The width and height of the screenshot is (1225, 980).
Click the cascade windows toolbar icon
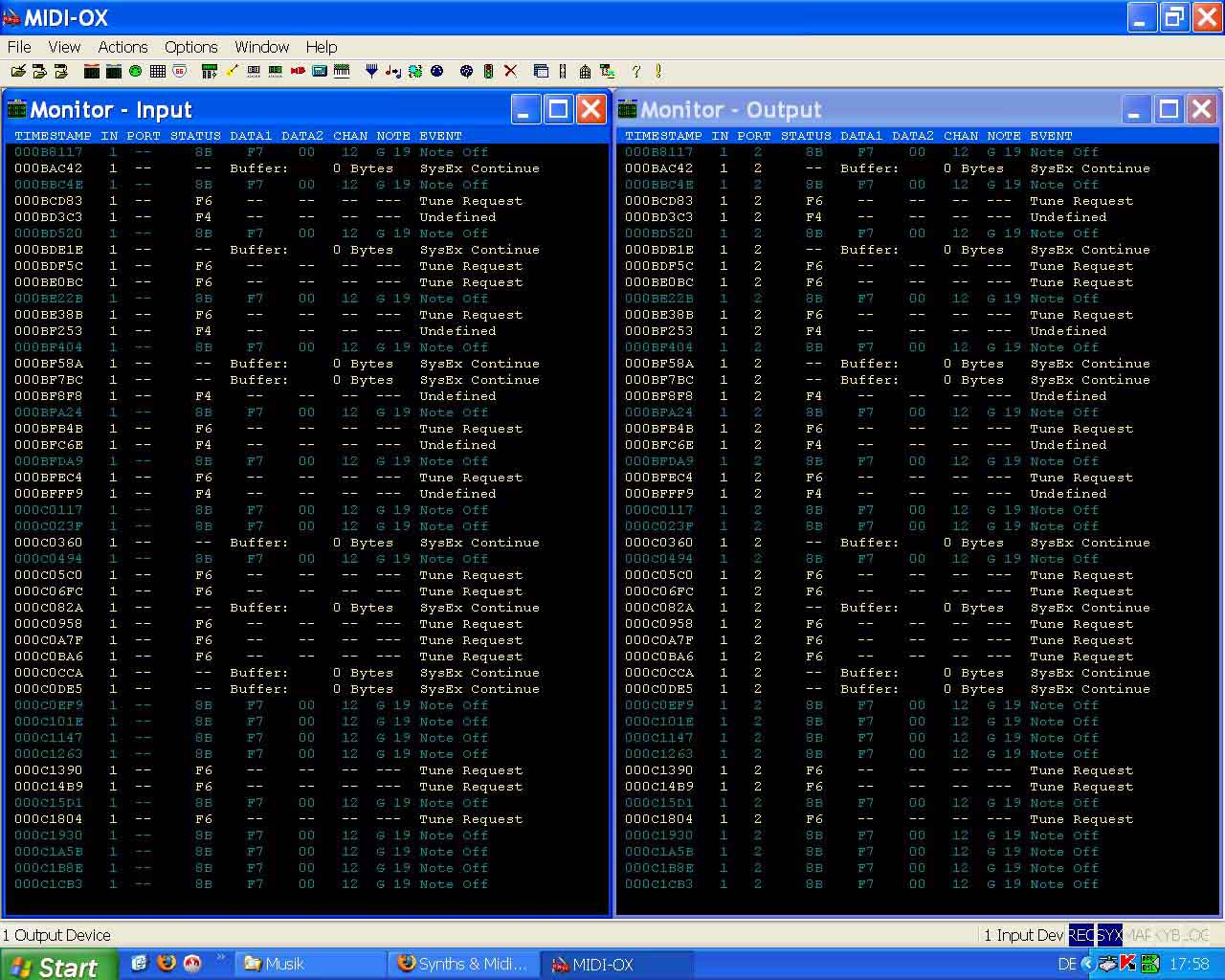click(540, 71)
